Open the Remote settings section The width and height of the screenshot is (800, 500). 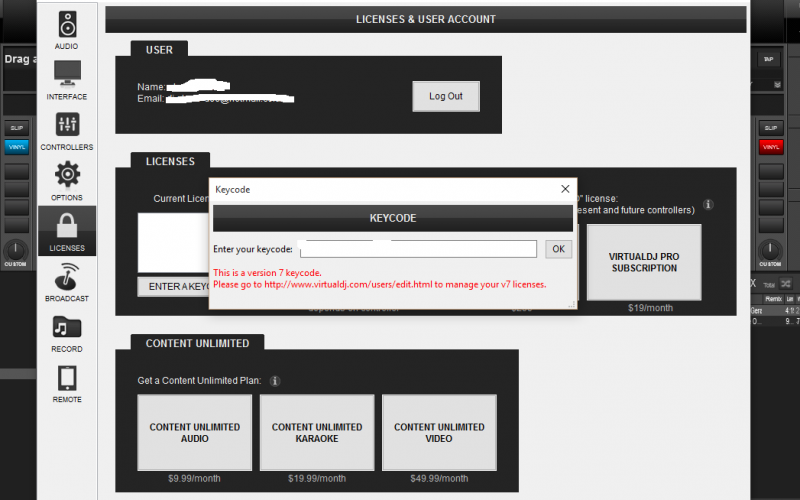click(x=67, y=383)
